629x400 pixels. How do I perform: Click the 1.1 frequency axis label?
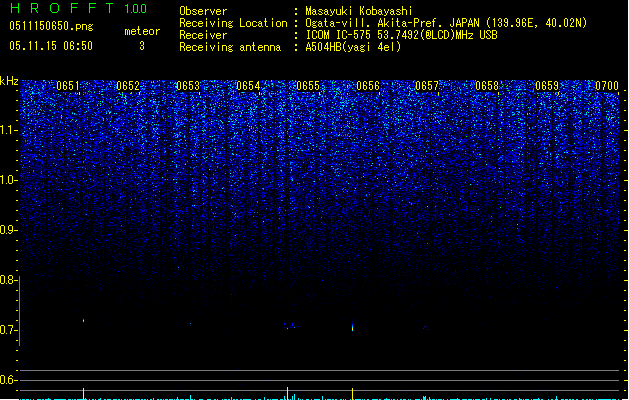tap(8, 130)
